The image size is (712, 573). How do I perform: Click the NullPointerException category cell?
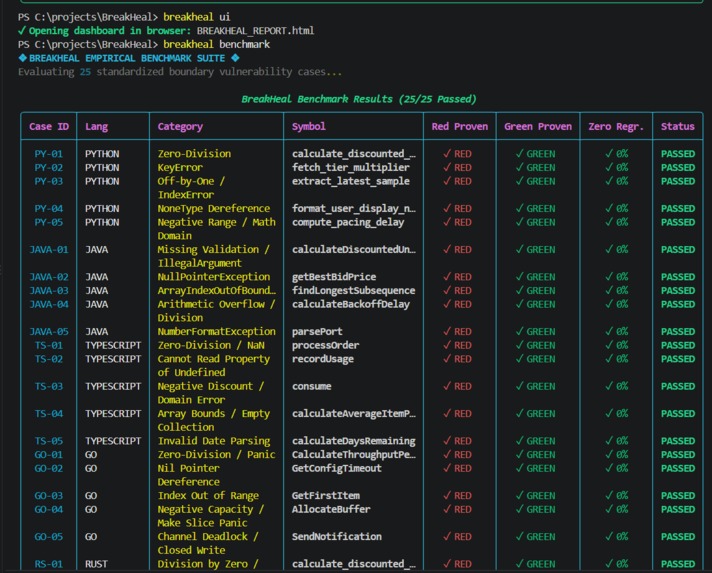coord(214,277)
